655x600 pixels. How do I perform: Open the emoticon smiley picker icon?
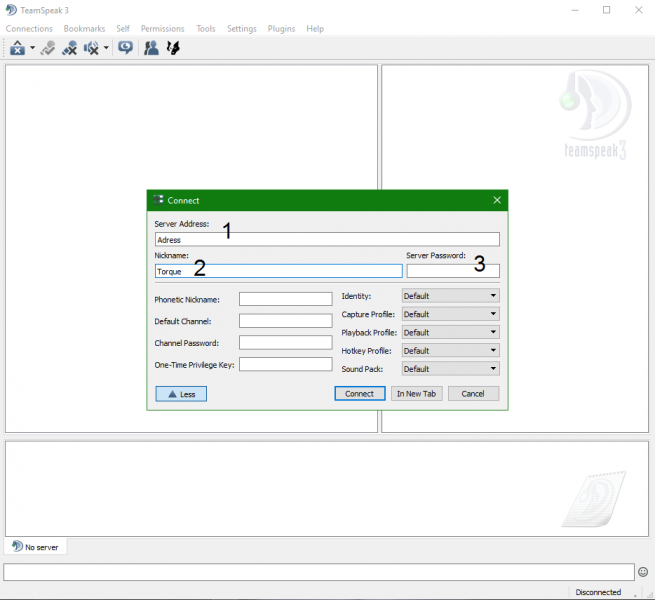[x=643, y=572]
